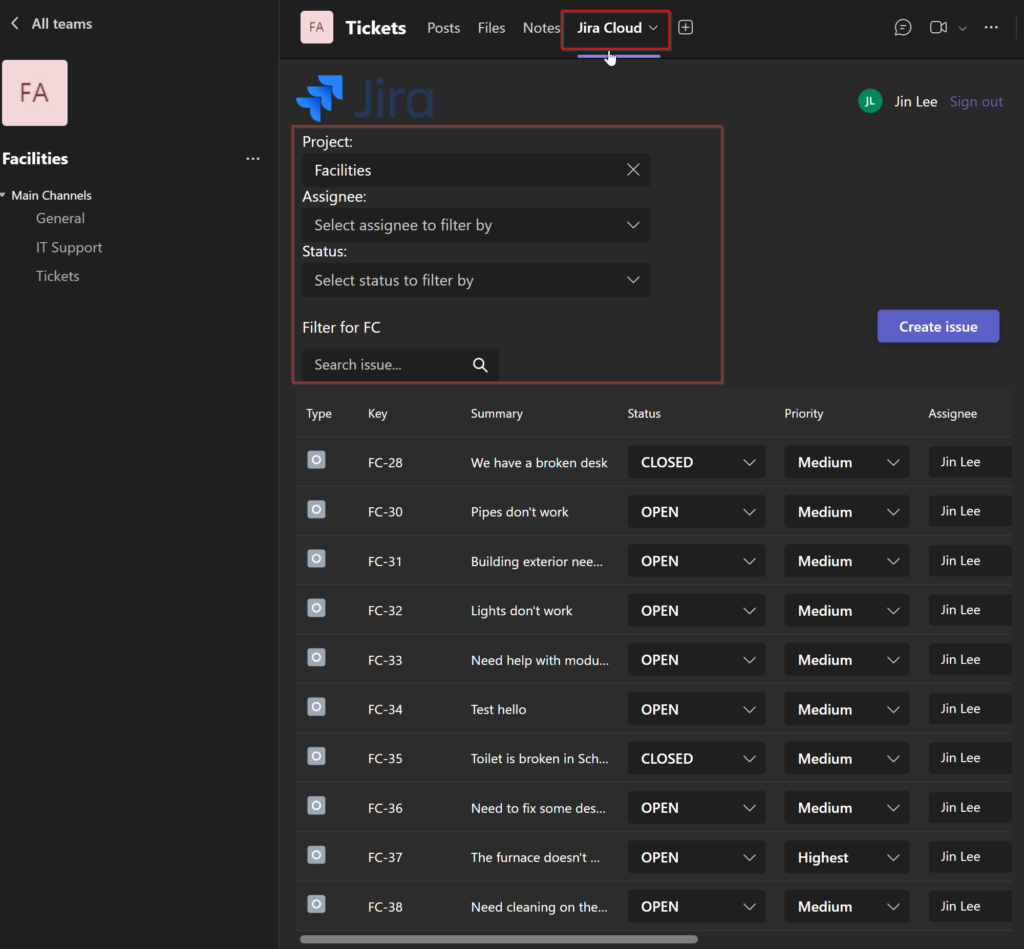Click the Create issue button
Viewport: 1024px width, 949px height.
tap(938, 327)
